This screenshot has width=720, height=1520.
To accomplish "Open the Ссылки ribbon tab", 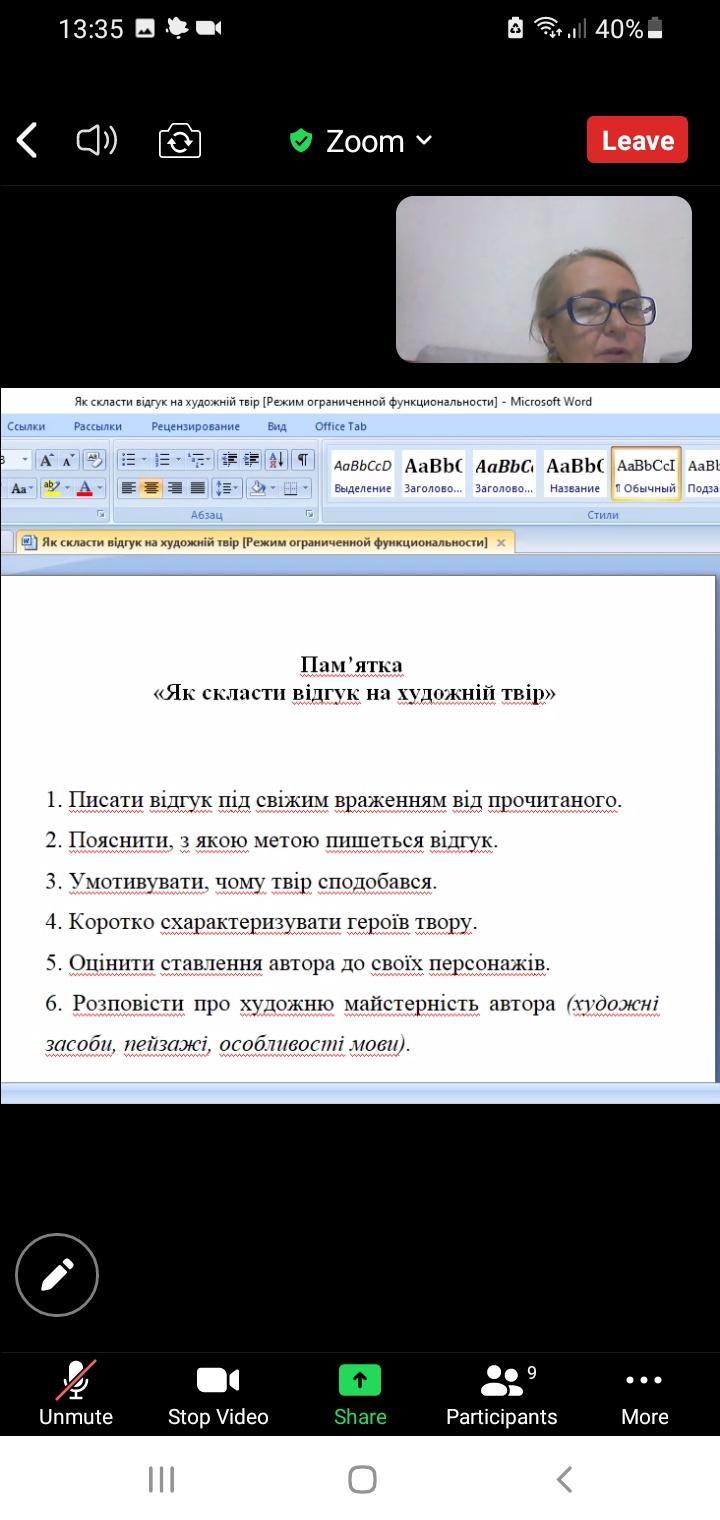I will click(x=26, y=426).
